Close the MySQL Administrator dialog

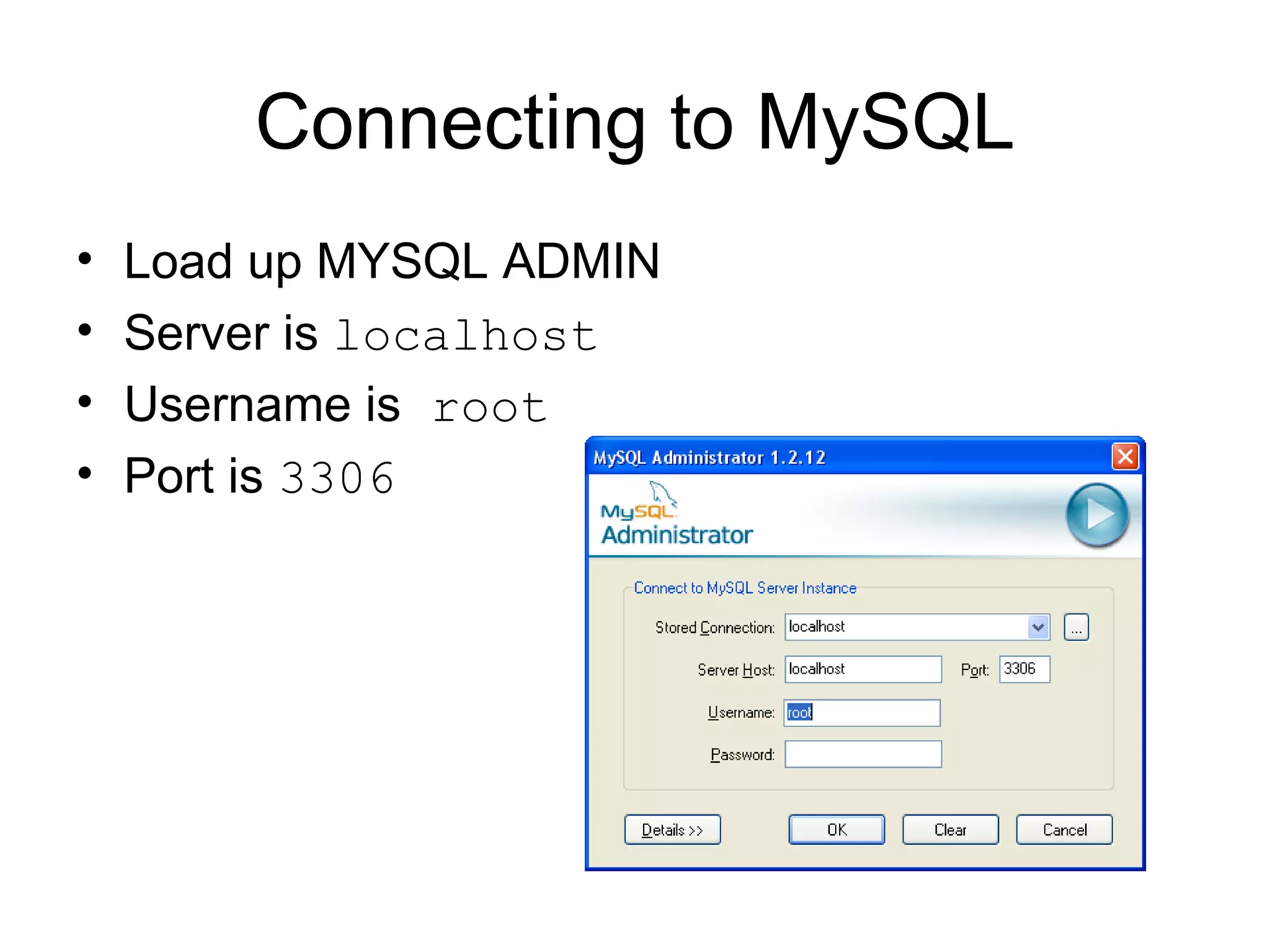pyautogui.click(x=1125, y=457)
